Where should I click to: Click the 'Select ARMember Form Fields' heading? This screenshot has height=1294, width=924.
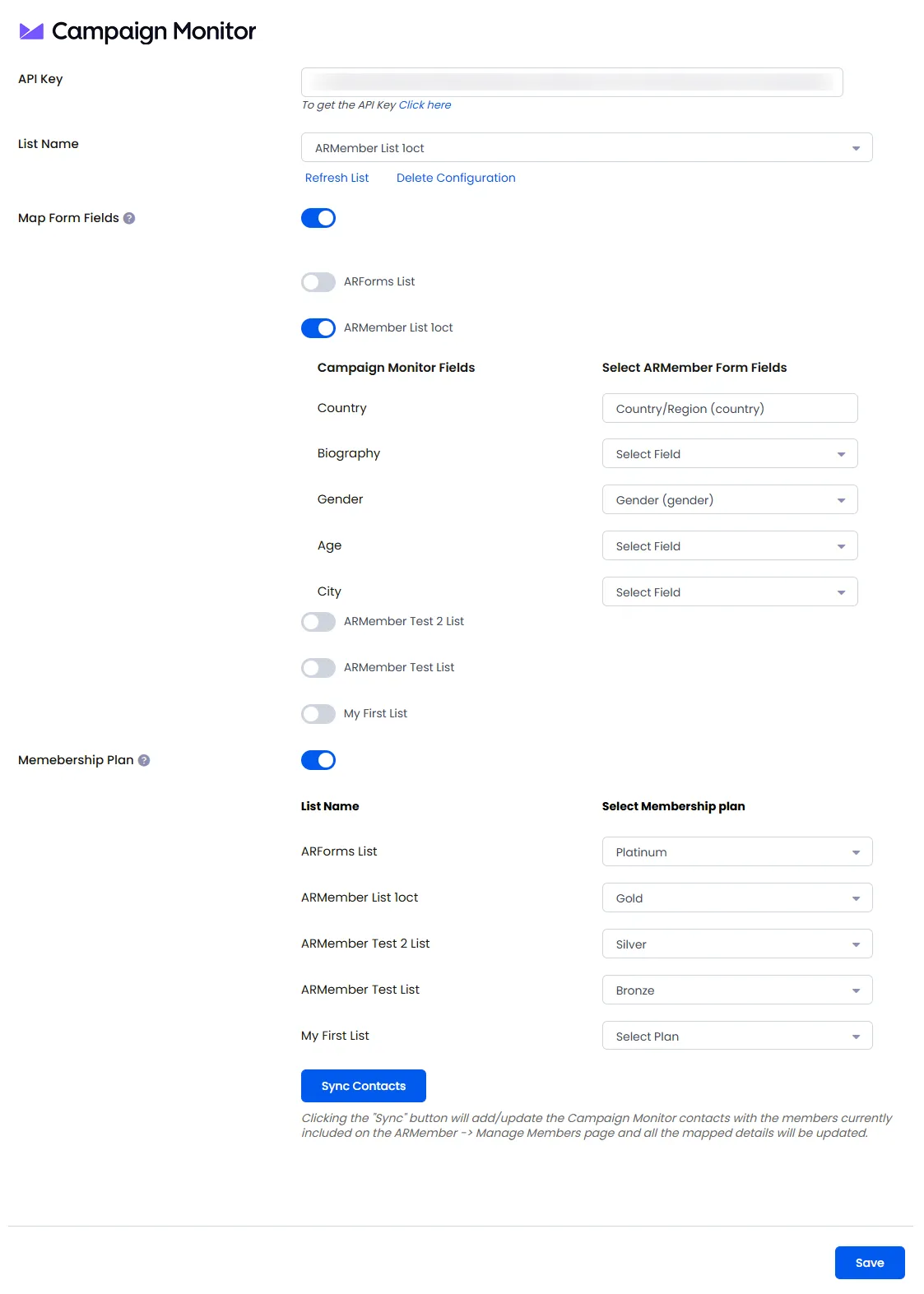pos(694,368)
